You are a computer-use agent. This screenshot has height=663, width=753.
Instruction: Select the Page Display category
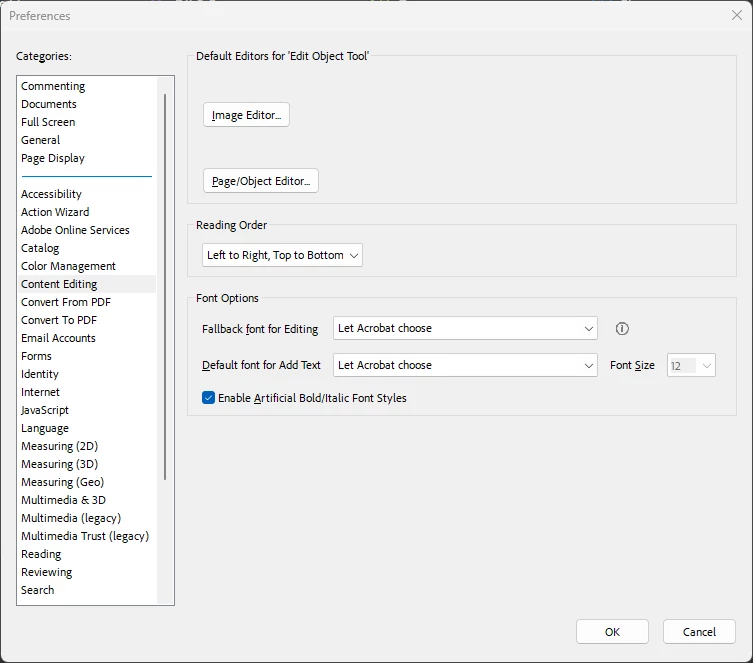(x=87, y=158)
